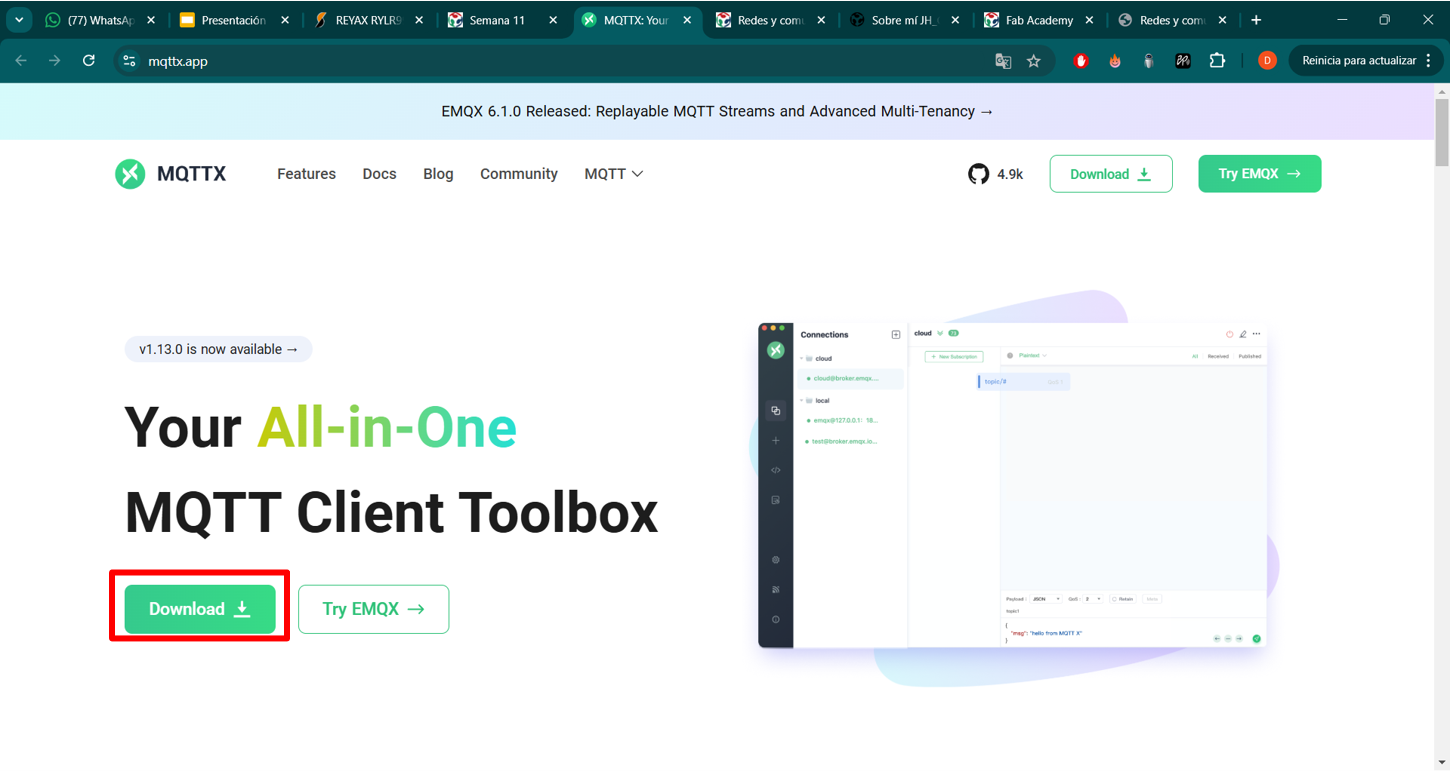Close the Fab Academy tab
1450x771 pixels.
click(1089, 20)
